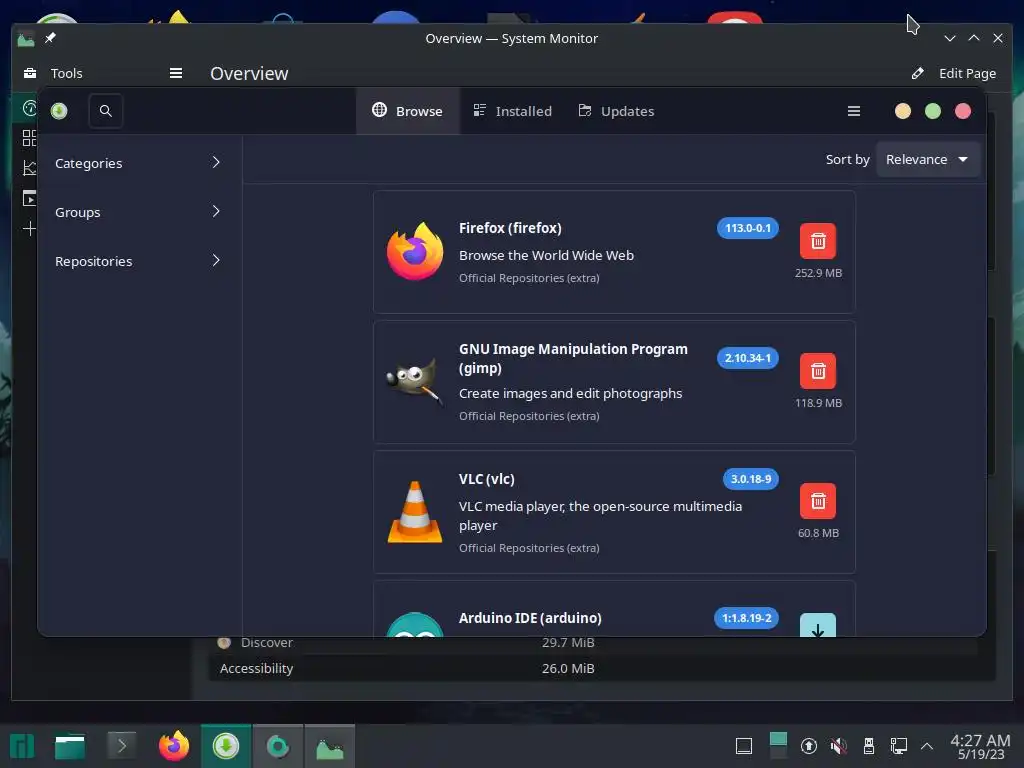This screenshot has width=1024, height=768.
Task: Remove VLC with its trash button
Action: 818,501
